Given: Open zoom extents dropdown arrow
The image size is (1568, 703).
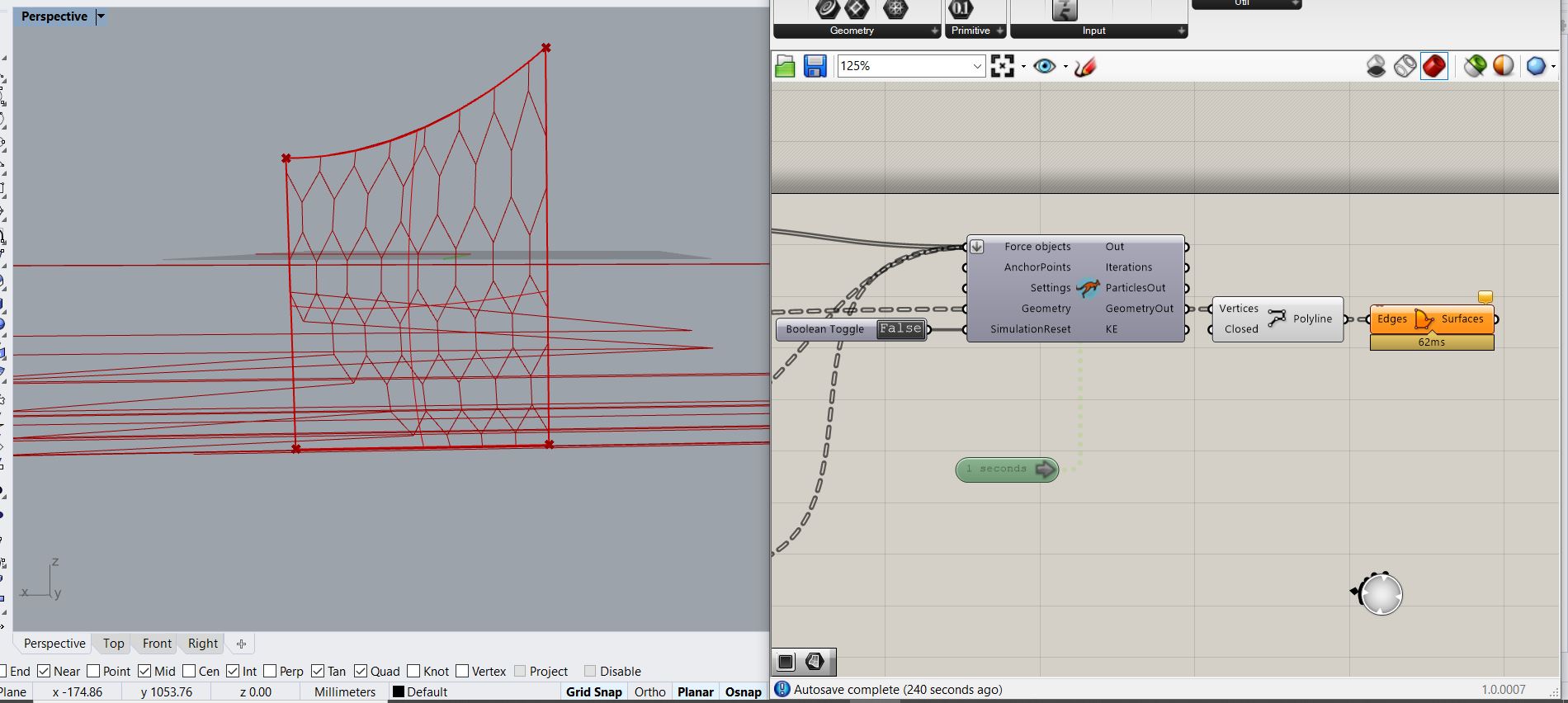Looking at the screenshot, I should coord(1023,67).
